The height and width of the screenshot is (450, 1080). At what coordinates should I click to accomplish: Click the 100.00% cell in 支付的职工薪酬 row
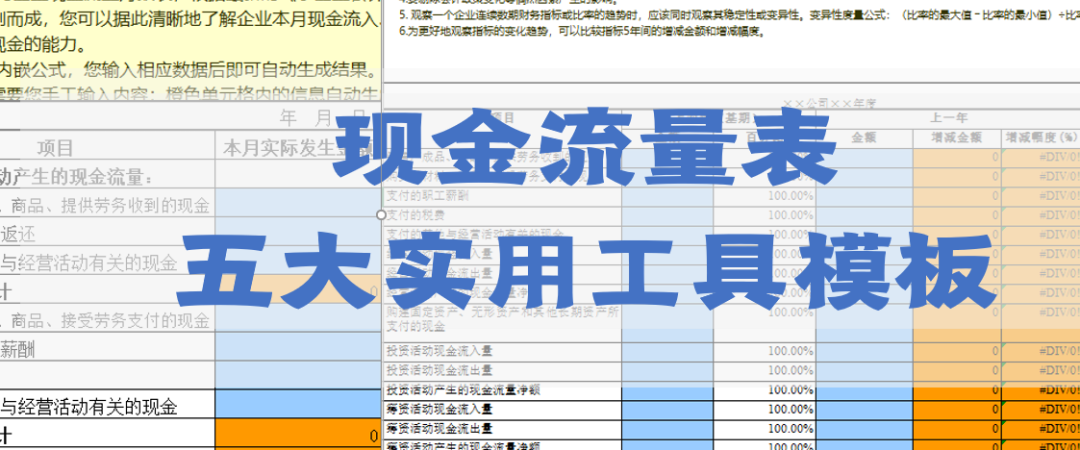(765, 196)
